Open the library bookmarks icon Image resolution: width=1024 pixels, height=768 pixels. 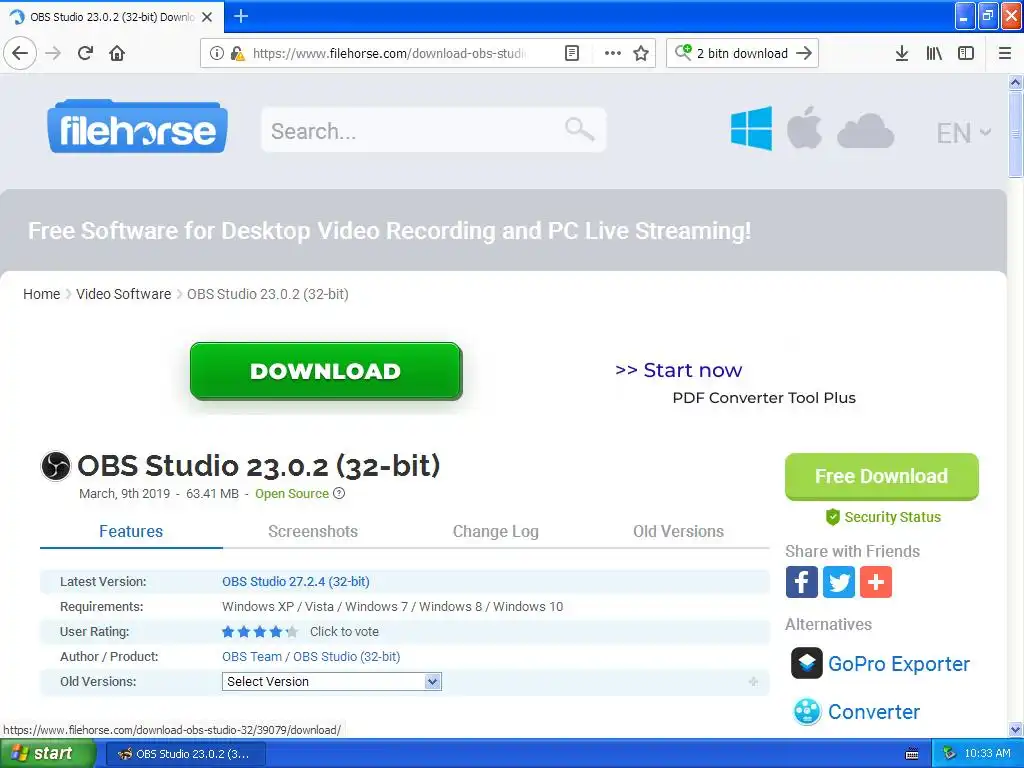pos(934,53)
